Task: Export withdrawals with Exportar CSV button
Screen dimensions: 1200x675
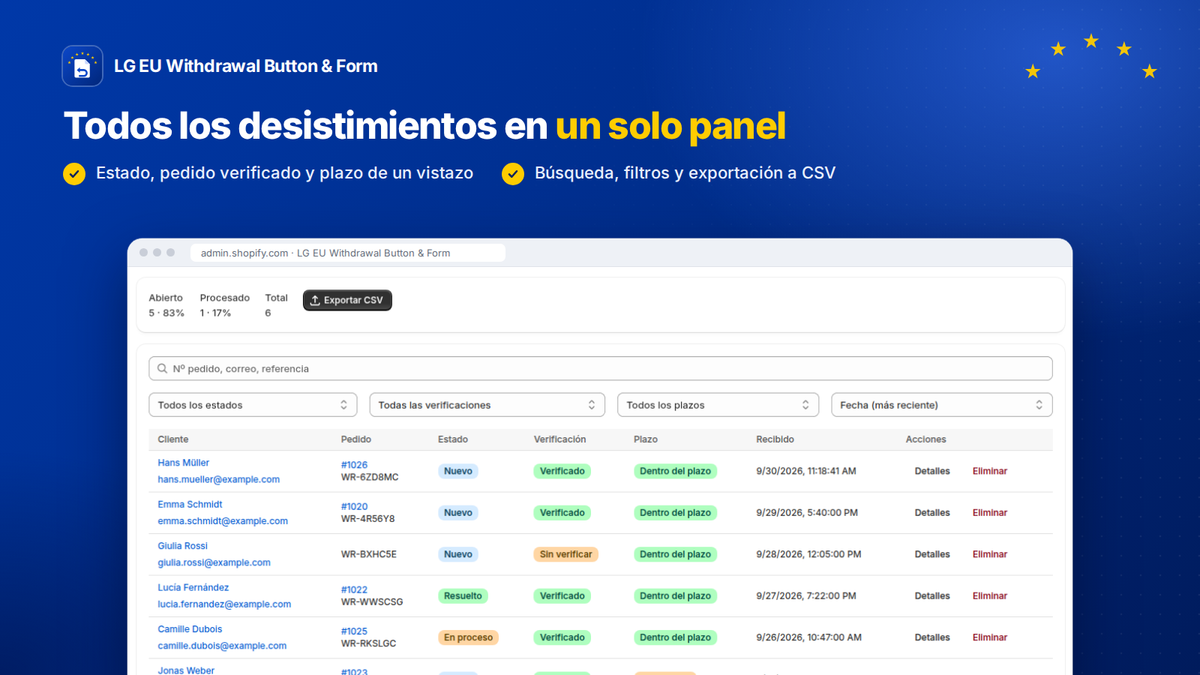Action: (348, 300)
